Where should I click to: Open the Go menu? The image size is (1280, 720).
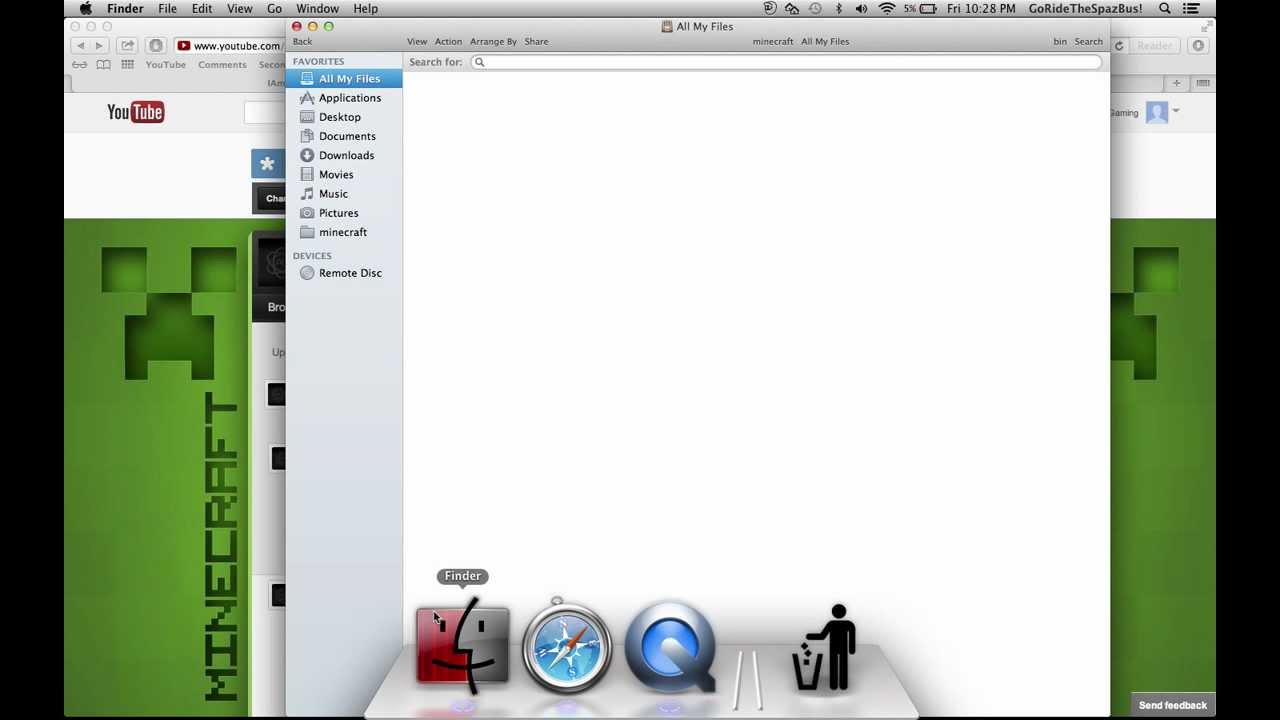[x=274, y=9]
